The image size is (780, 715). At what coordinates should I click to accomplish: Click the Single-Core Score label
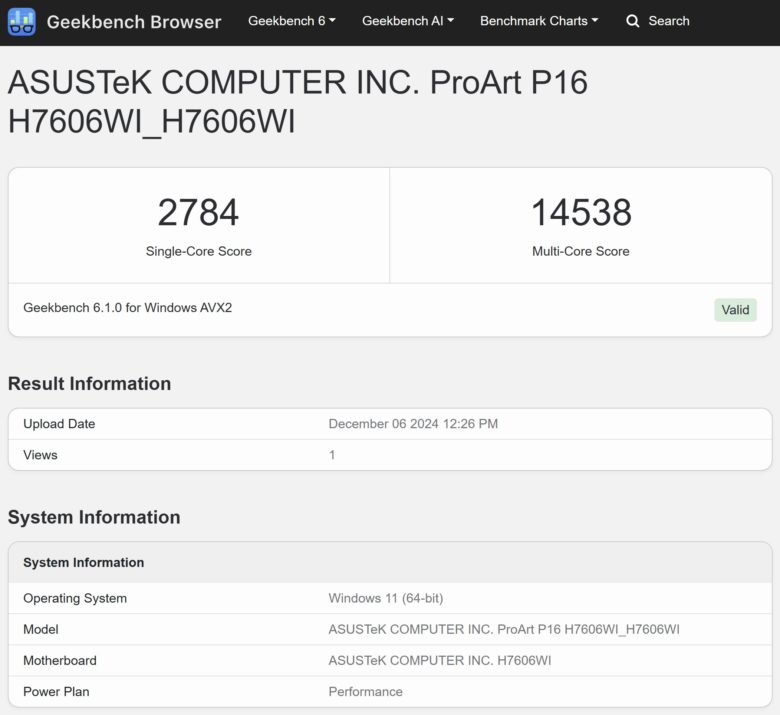coord(198,251)
